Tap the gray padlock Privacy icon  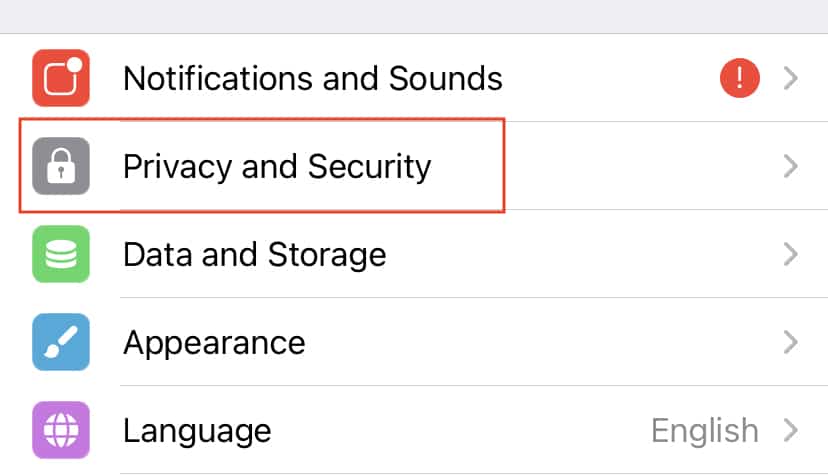tap(61, 166)
